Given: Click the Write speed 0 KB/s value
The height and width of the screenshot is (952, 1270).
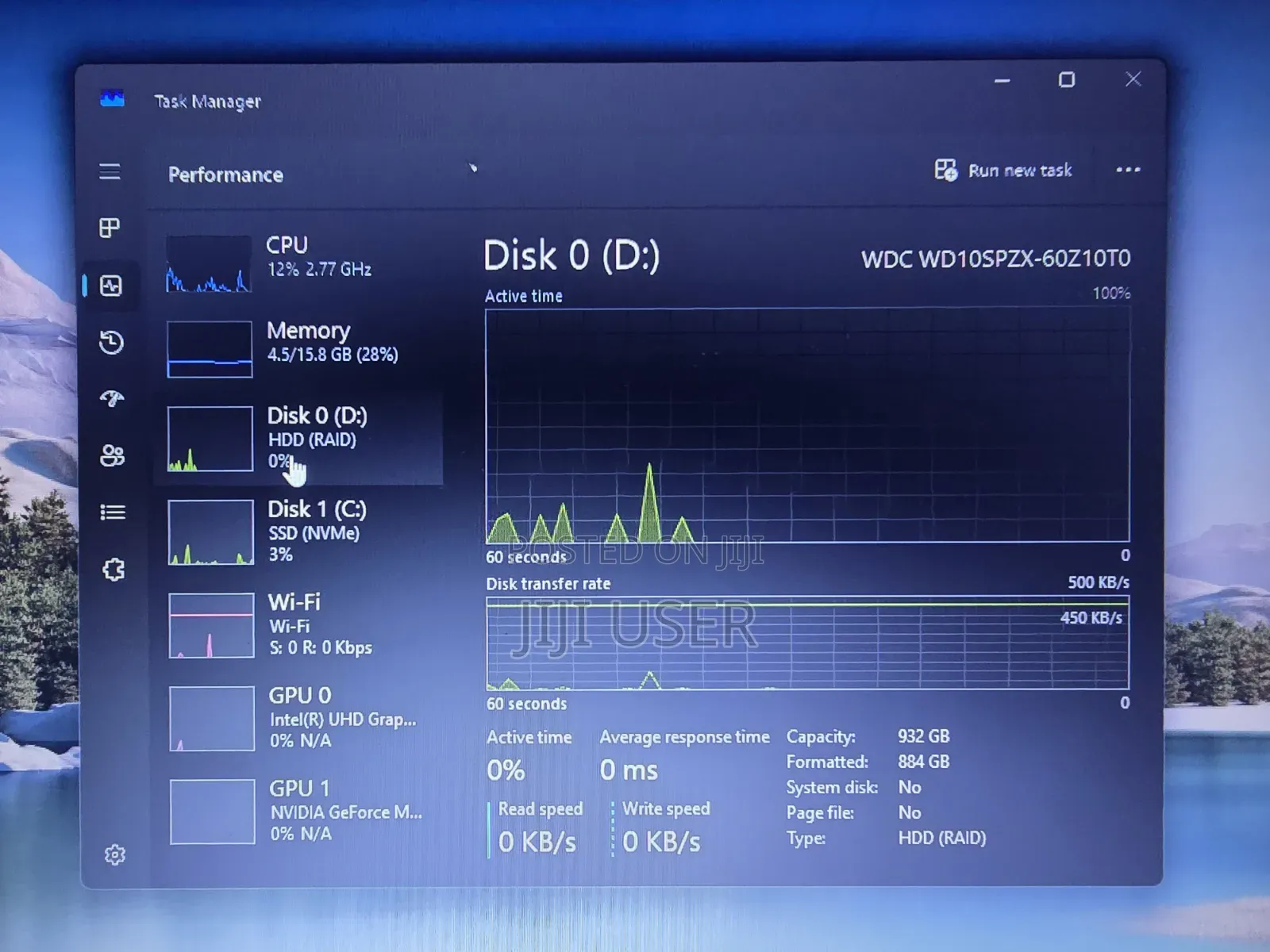Looking at the screenshot, I should point(661,842).
